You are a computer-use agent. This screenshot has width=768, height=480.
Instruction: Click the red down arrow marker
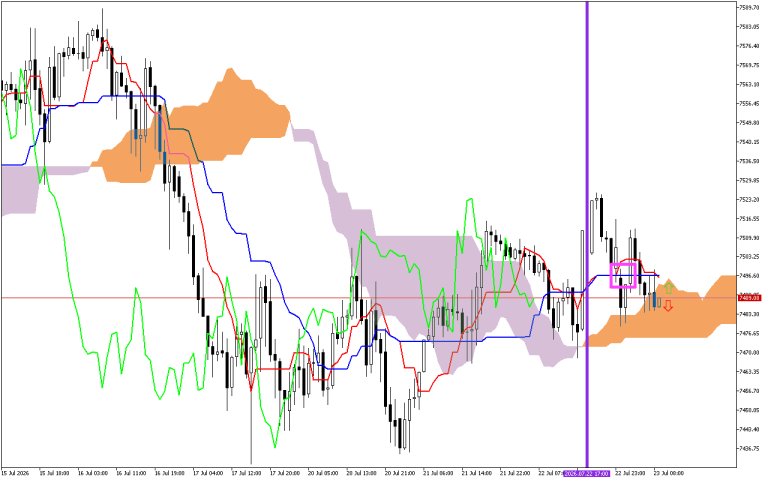point(668,306)
